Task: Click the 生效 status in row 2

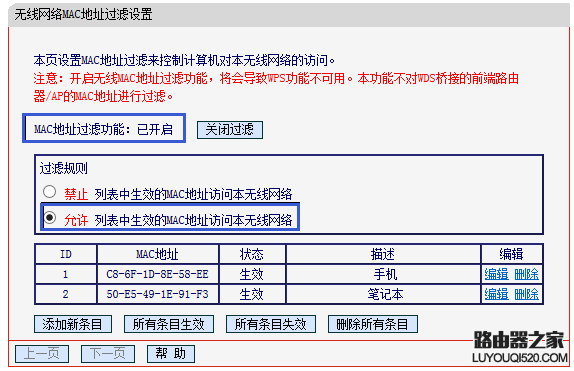Action: click(252, 294)
